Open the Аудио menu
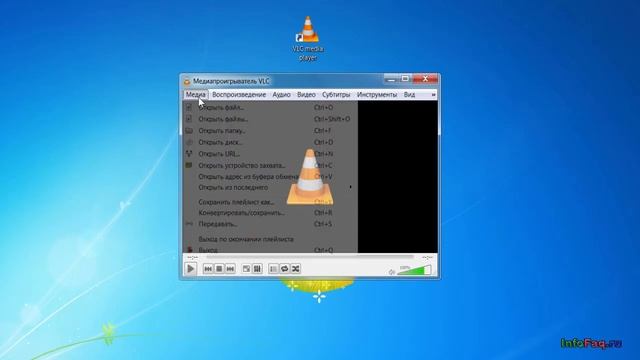This screenshot has width=640, height=360. click(281, 94)
